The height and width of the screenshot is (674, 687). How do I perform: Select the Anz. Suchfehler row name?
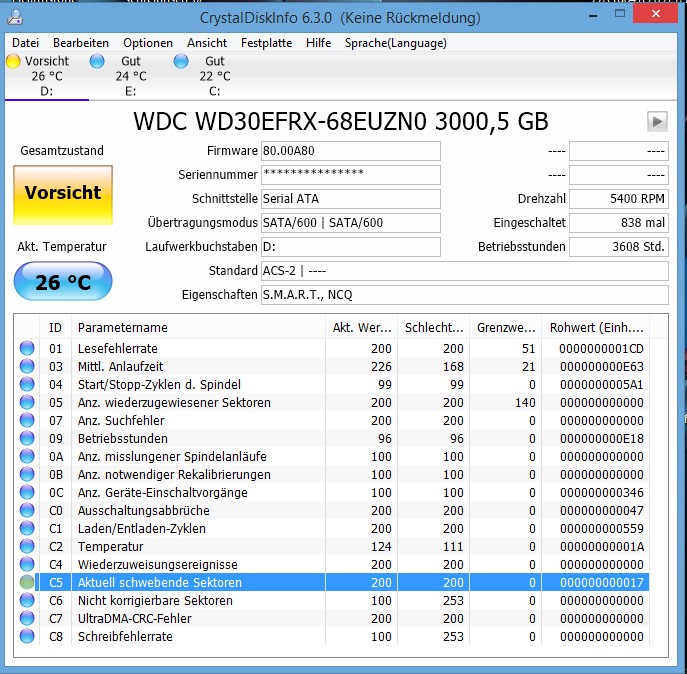121,420
